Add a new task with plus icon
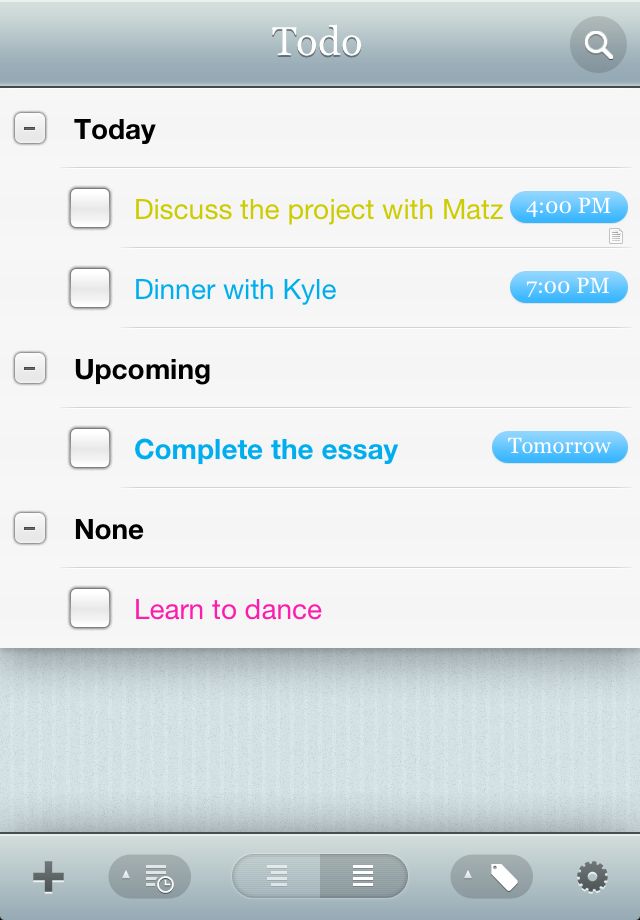 coord(48,877)
